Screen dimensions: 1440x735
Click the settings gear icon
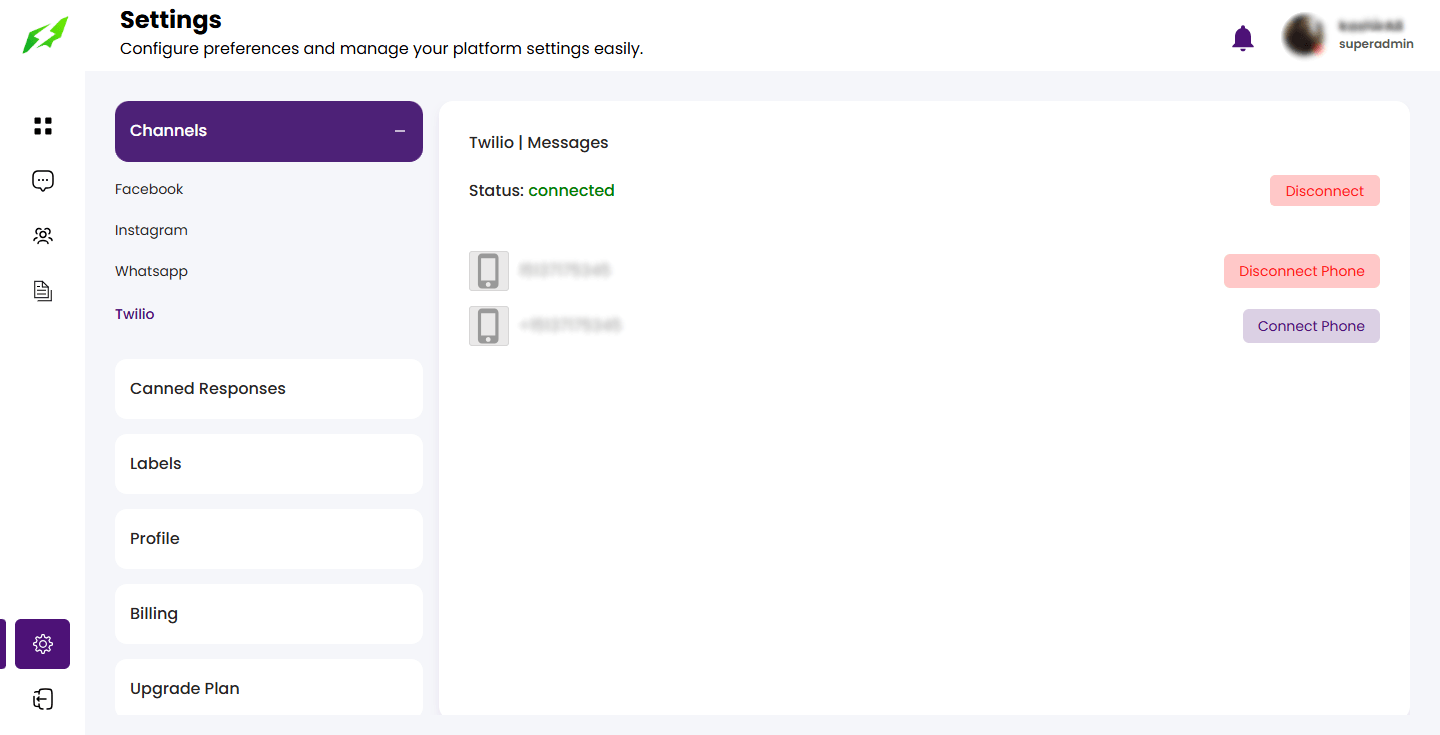pos(43,644)
